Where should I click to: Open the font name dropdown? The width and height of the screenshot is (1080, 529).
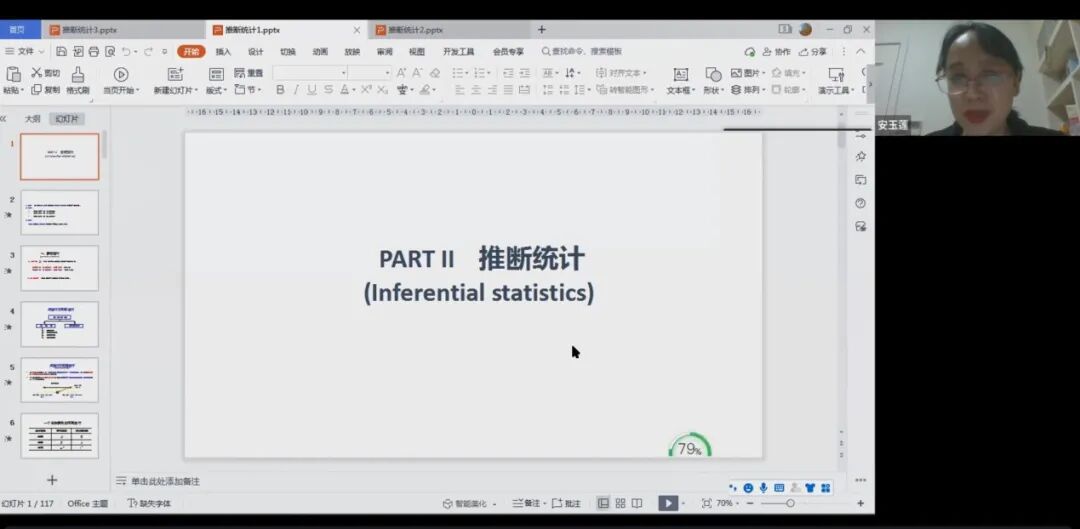pos(344,73)
